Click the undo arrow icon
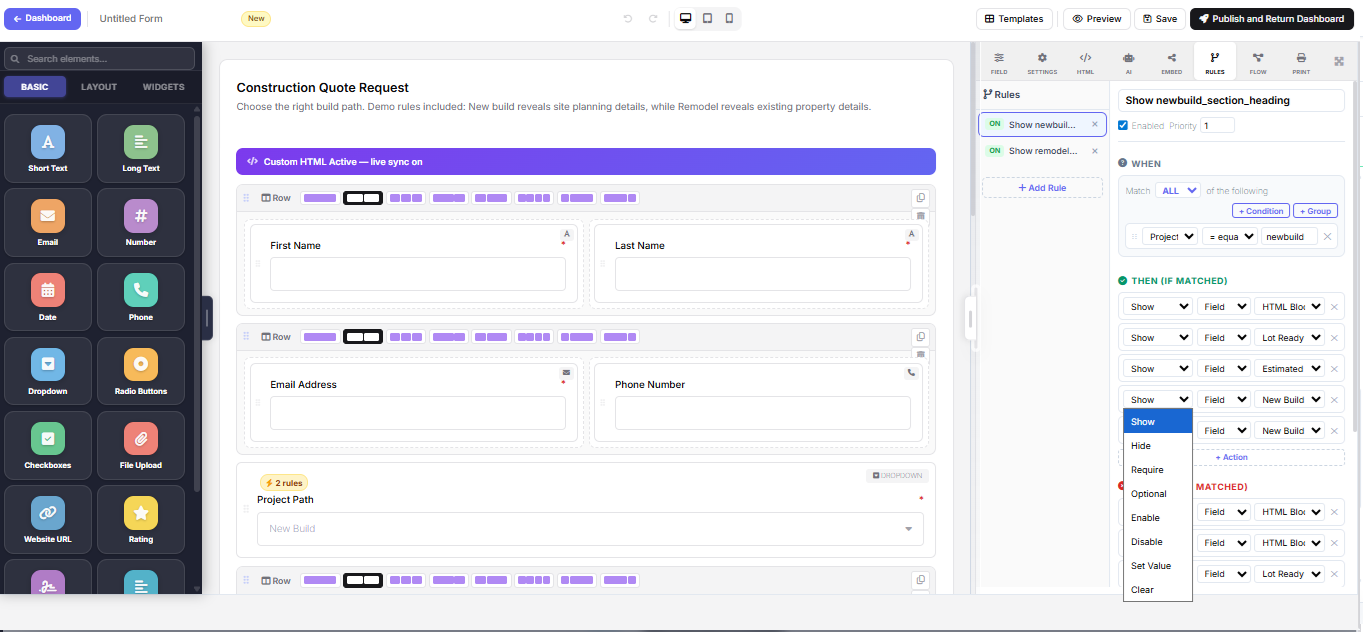Screen dimensions: 1363x632 click(628, 18)
